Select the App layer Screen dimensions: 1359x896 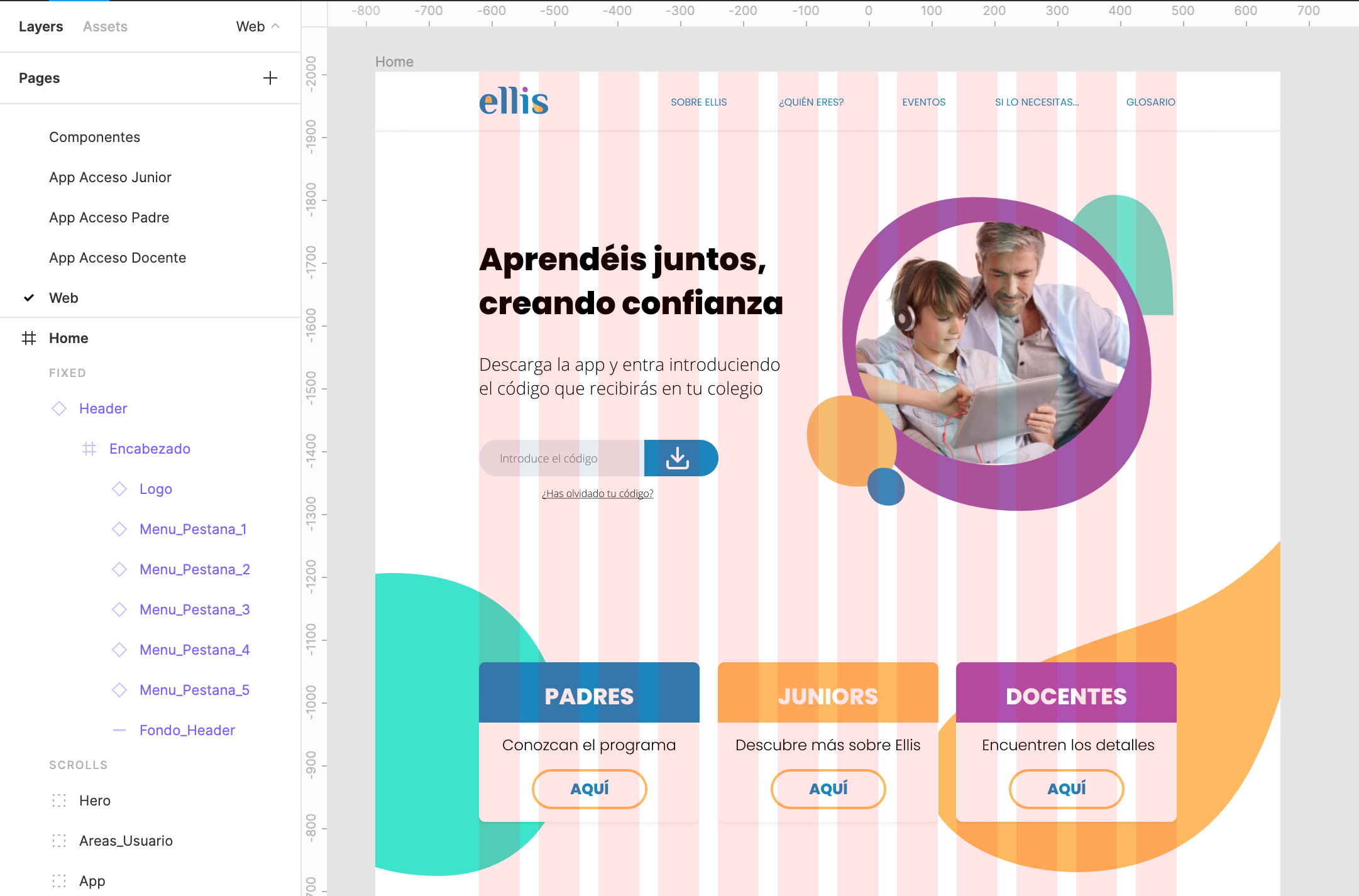92,881
